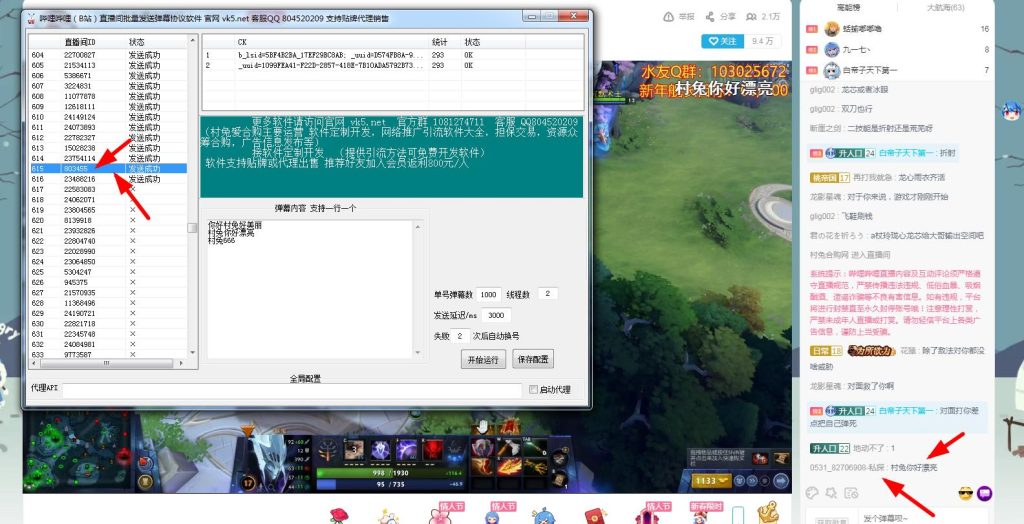Click the 发个弹幕呗 chat input
1024x524 pixels.
[x=923, y=516]
